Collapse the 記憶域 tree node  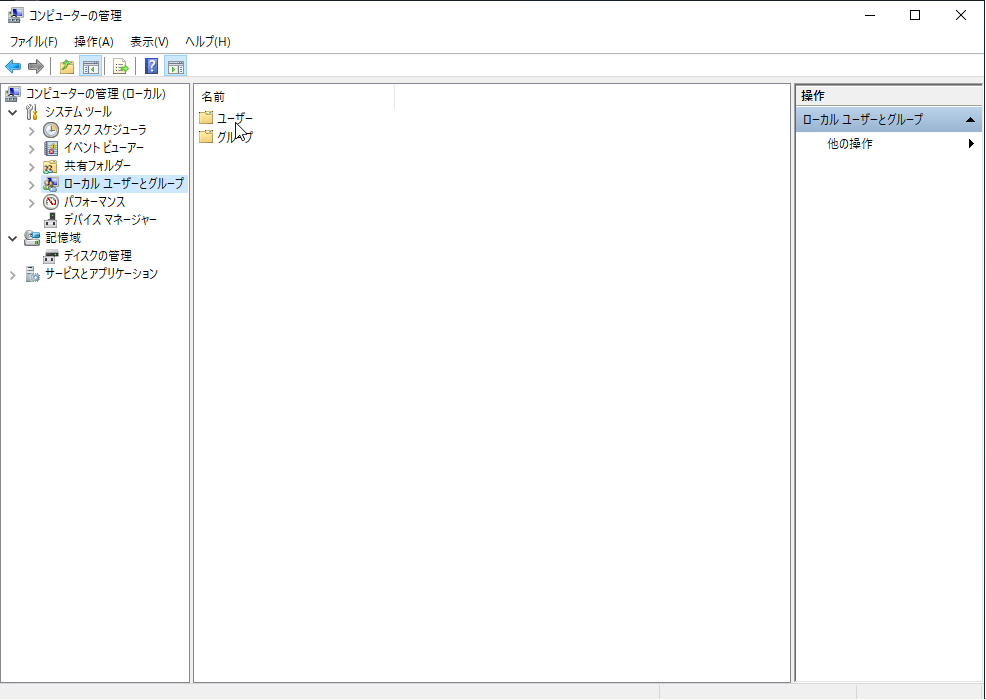[13, 238]
